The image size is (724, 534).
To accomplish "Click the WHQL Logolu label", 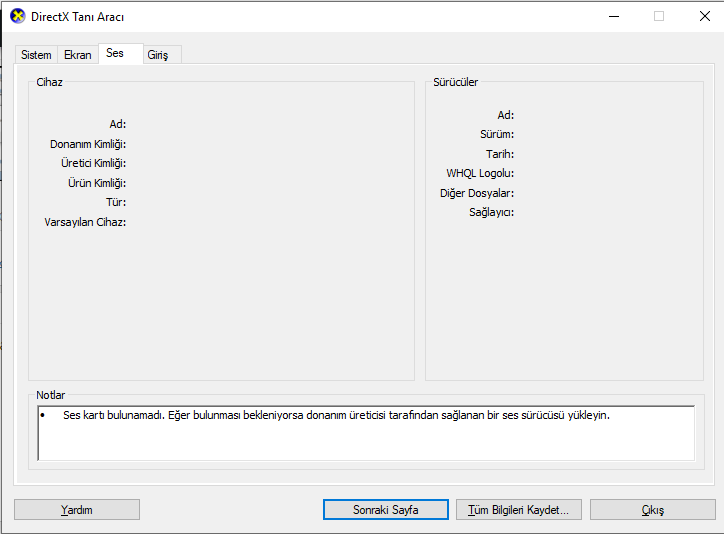I will tap(480, 174).
